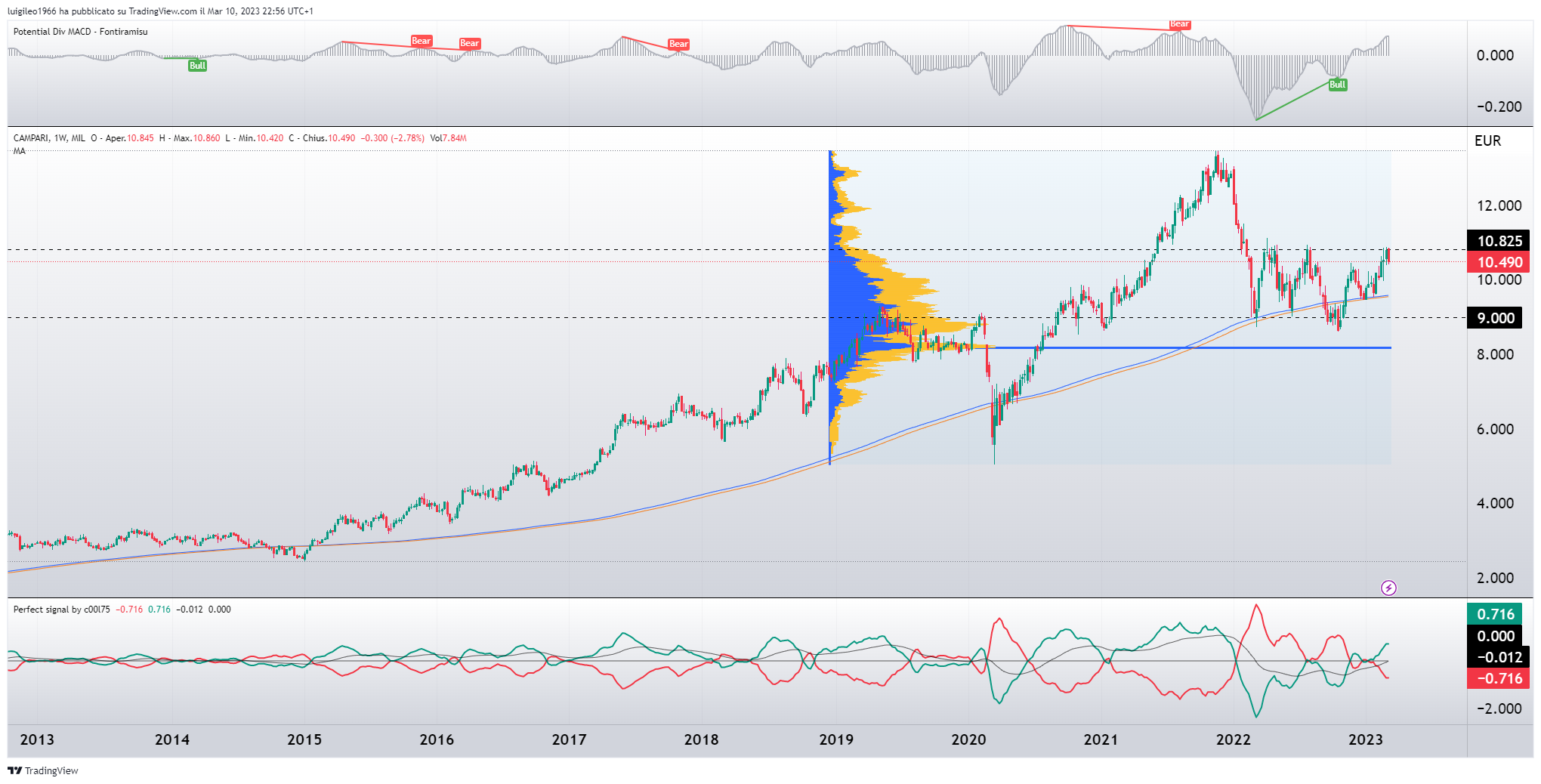This screenshot has width=1541, height=784.
Task: Select the green Bull label near 2014
Action: tap(197, 66)
